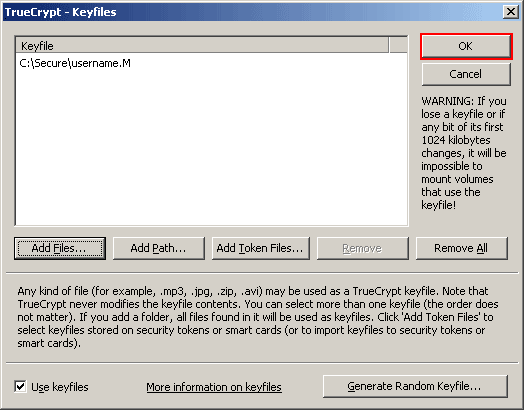This screenshot has height=410, width=524.
Task: Choose the Add Path button
Action: point(159,248)
